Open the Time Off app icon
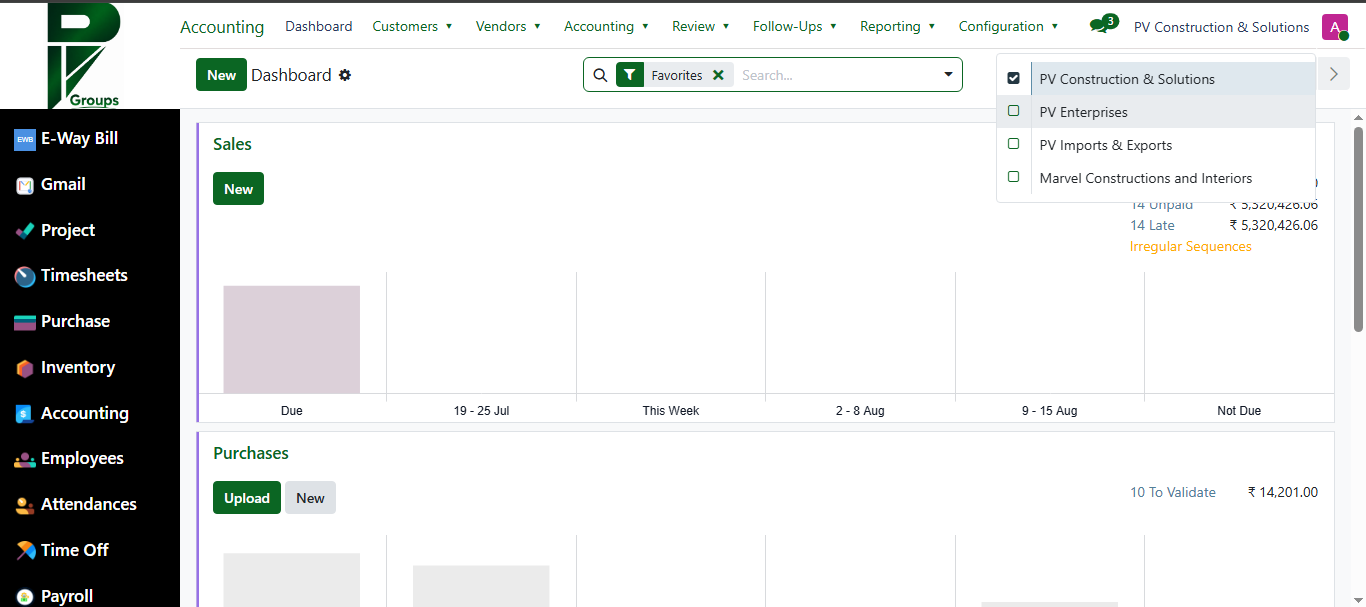 25,551
